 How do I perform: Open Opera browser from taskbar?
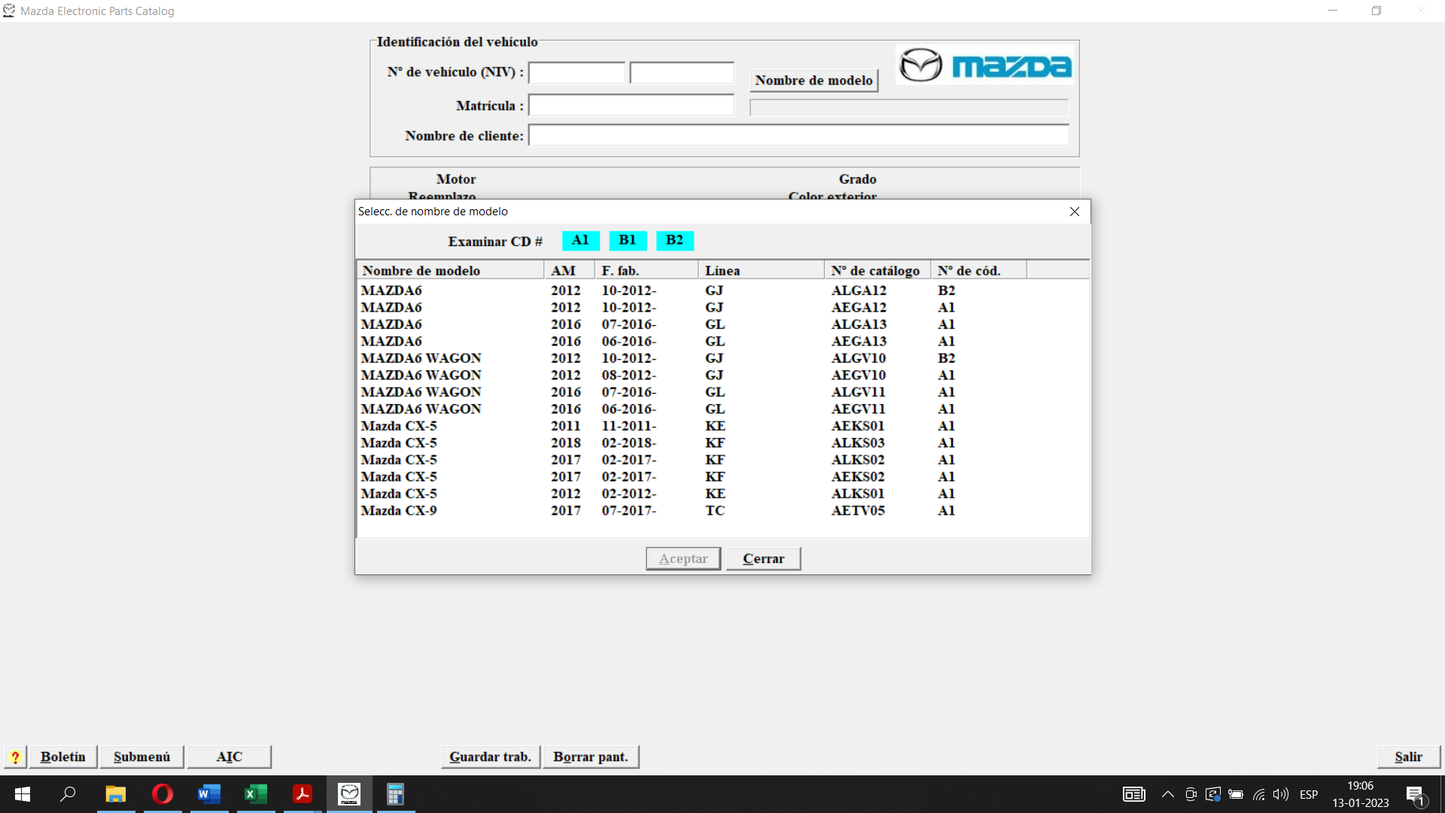(x=162, y=794)
